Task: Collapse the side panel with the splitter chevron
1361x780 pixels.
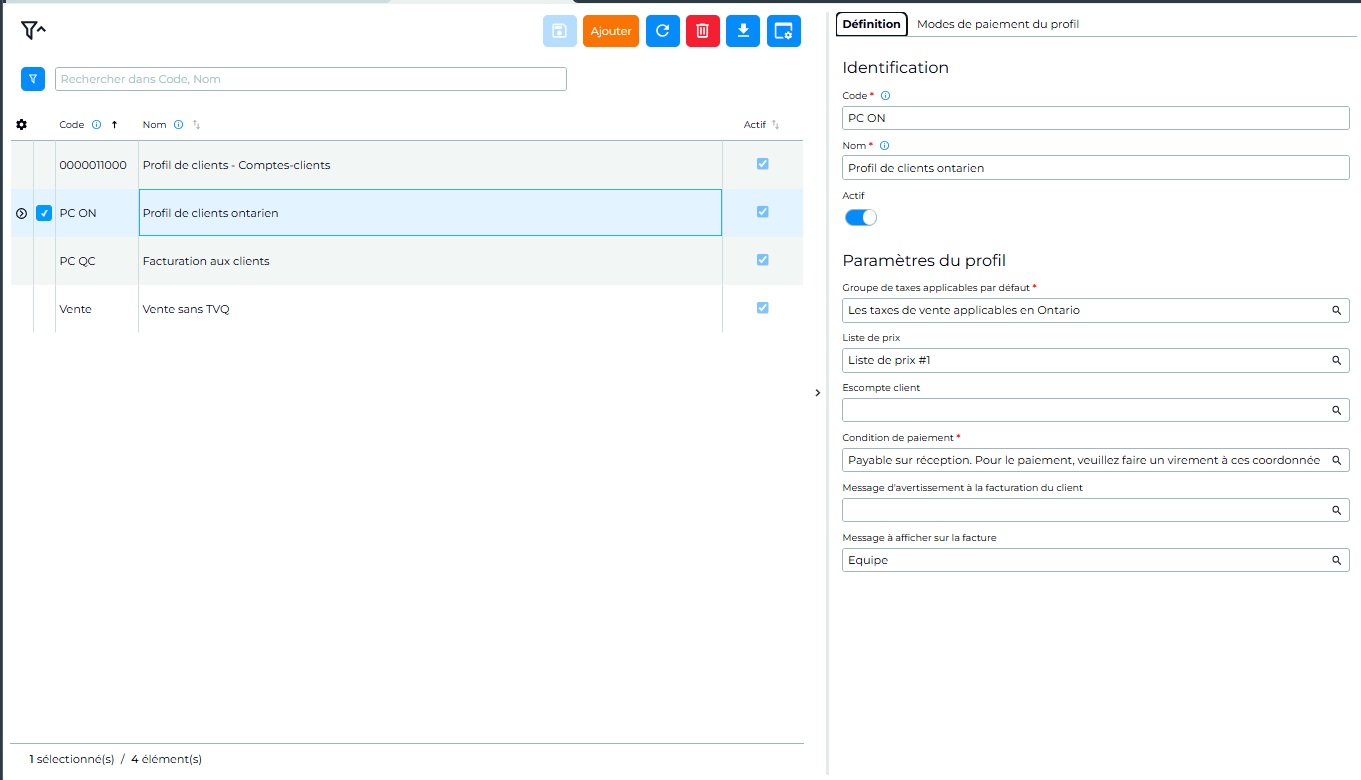Action: click(x=817, y=393)
